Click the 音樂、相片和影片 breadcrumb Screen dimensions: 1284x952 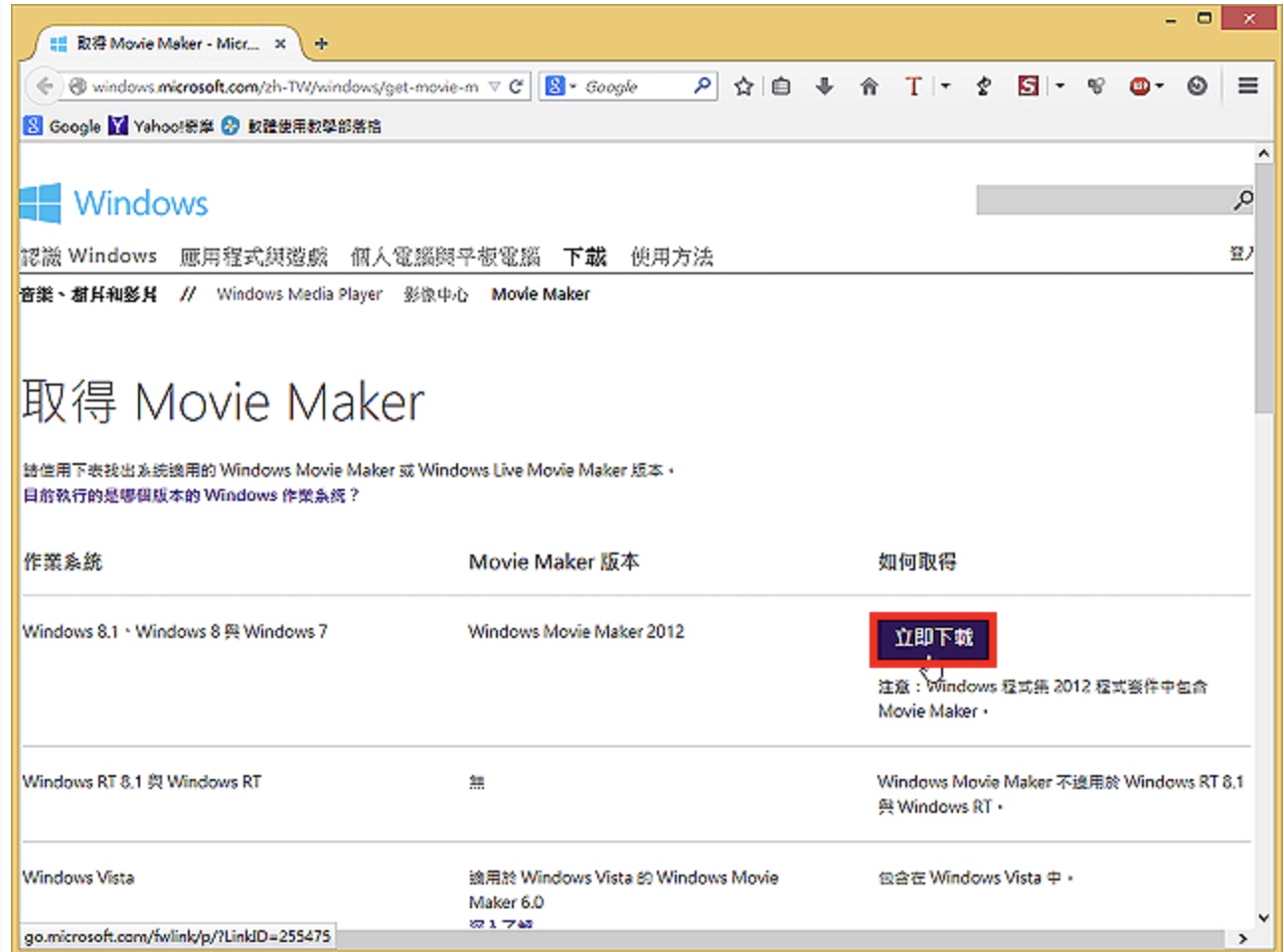(88, 294)
